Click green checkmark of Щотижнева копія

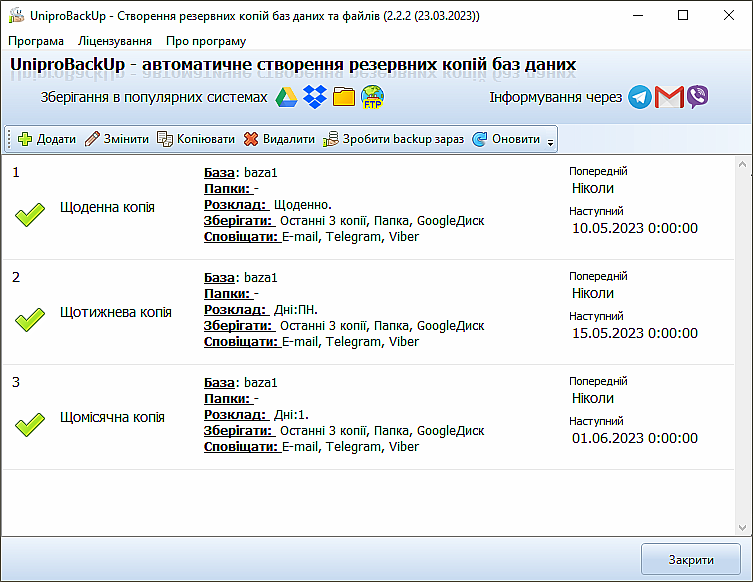coord(30,319)
